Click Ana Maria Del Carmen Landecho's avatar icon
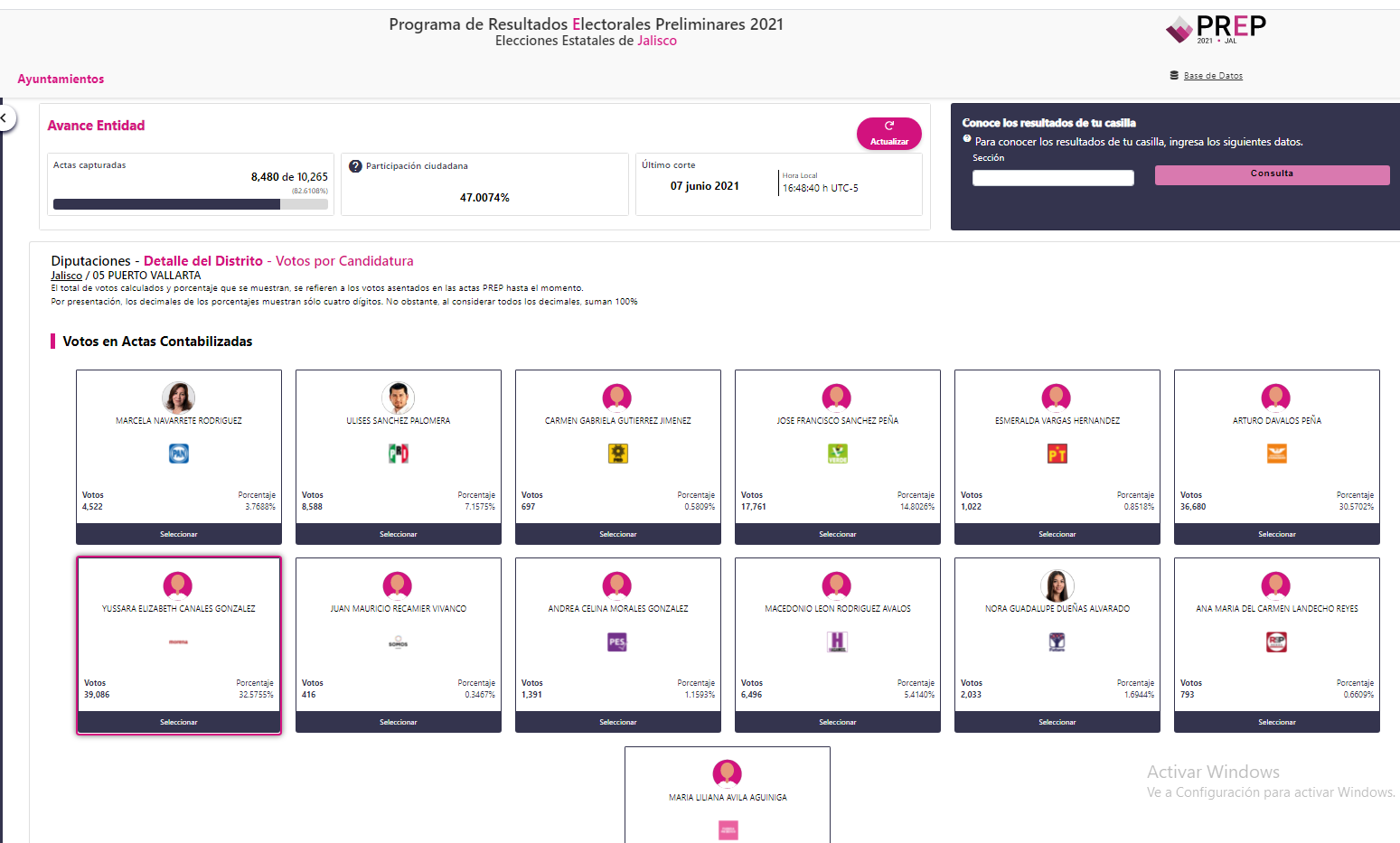Image resolution: width=1400 pixels, height=843 pixels. [1276, 585]
